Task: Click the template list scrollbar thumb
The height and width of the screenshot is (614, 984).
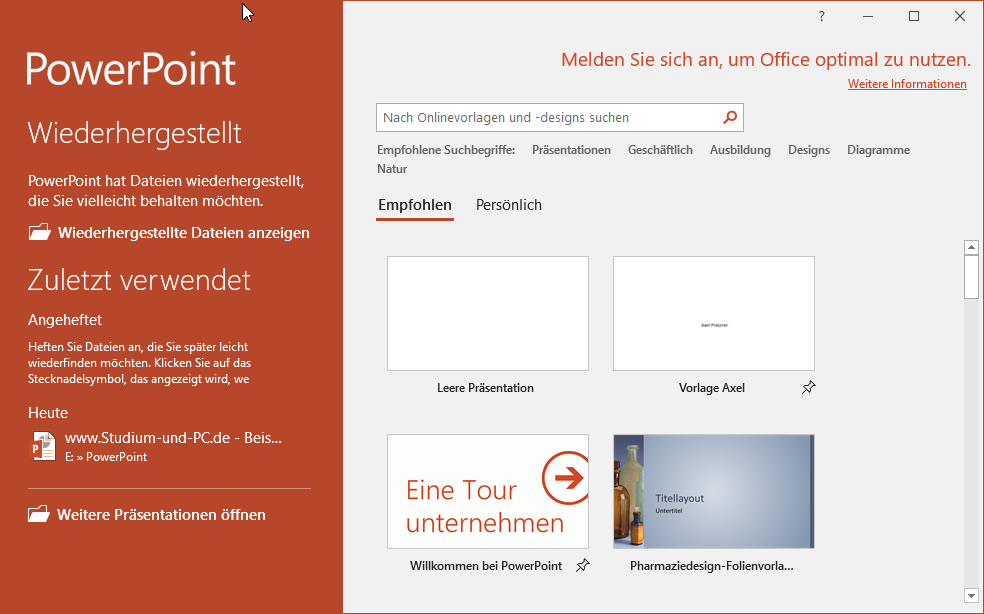Action: [x=971, y=277]
